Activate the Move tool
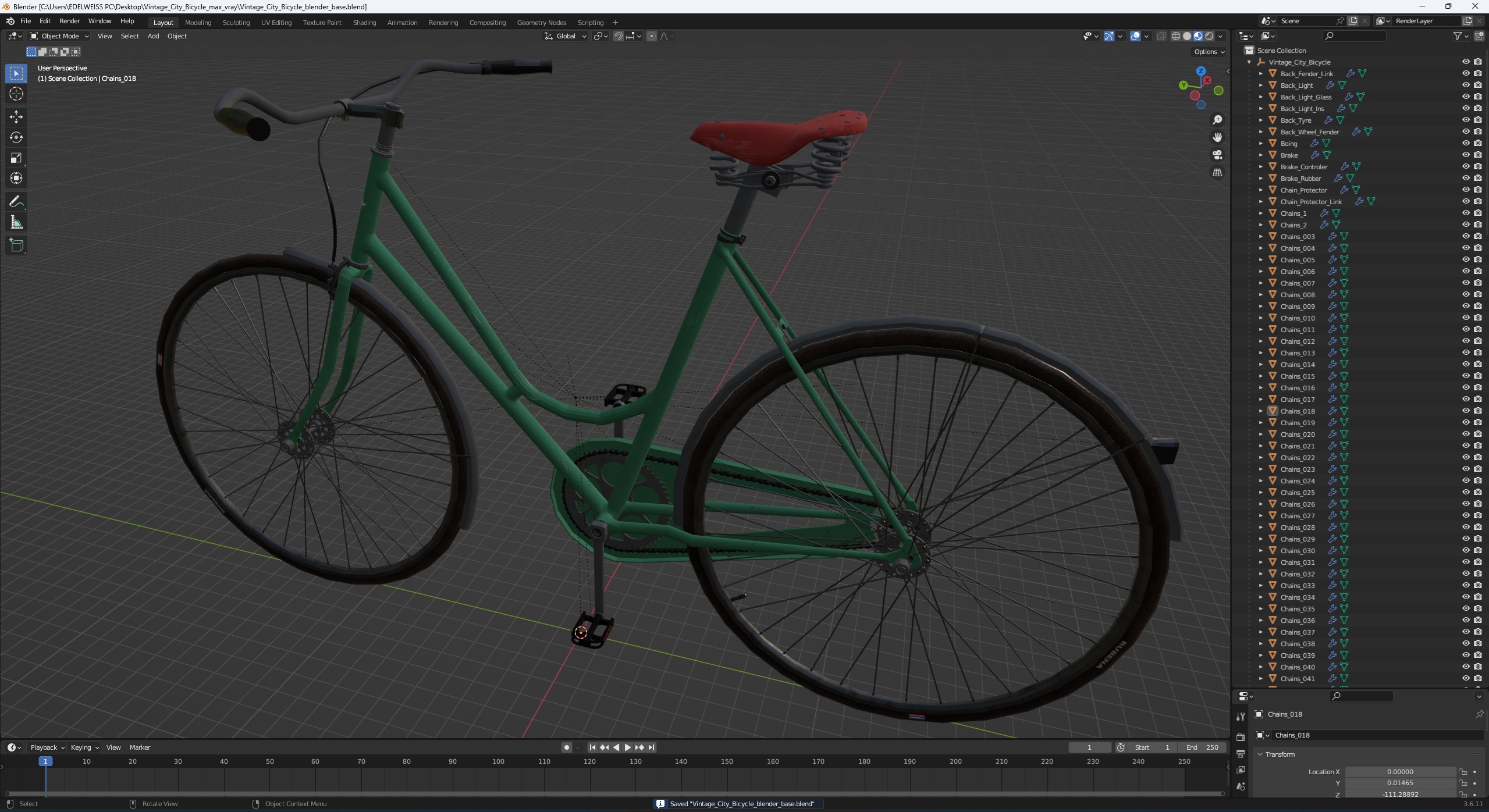The image size is (1489, 812). 16,117
